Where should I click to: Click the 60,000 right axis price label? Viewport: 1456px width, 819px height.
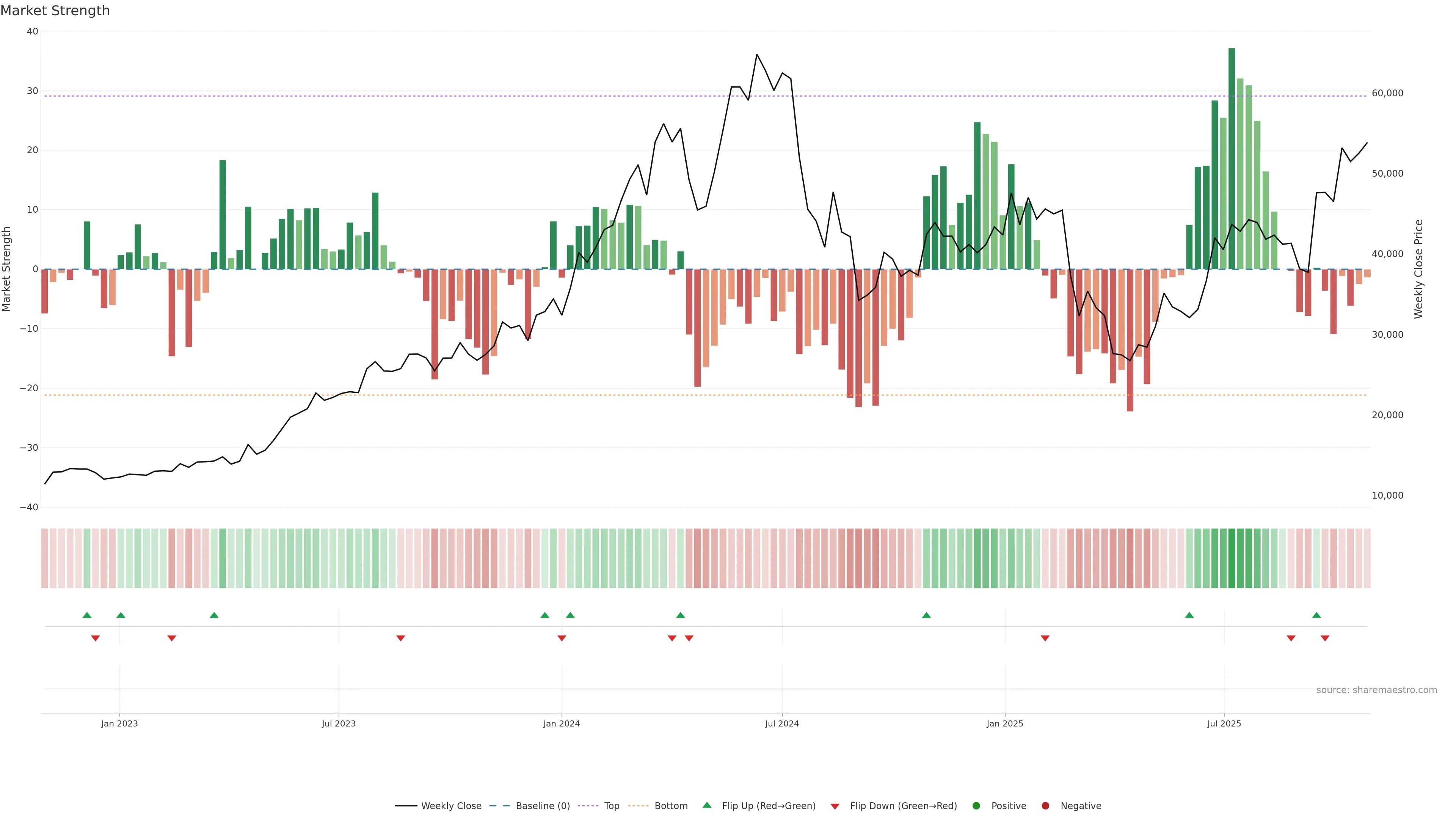point(1387,93)
